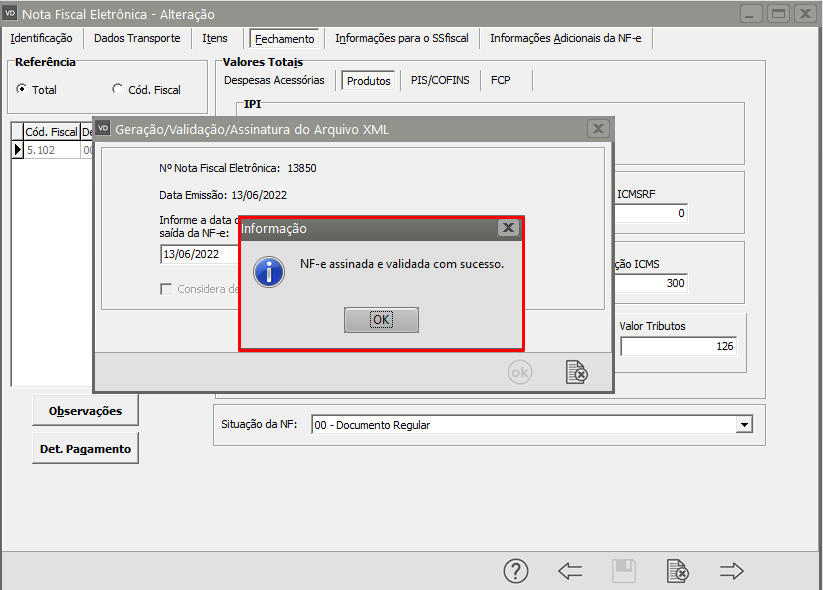Click the Valor Tributos input field
This screenshot has width=823, height=590.
pos(679,346)
